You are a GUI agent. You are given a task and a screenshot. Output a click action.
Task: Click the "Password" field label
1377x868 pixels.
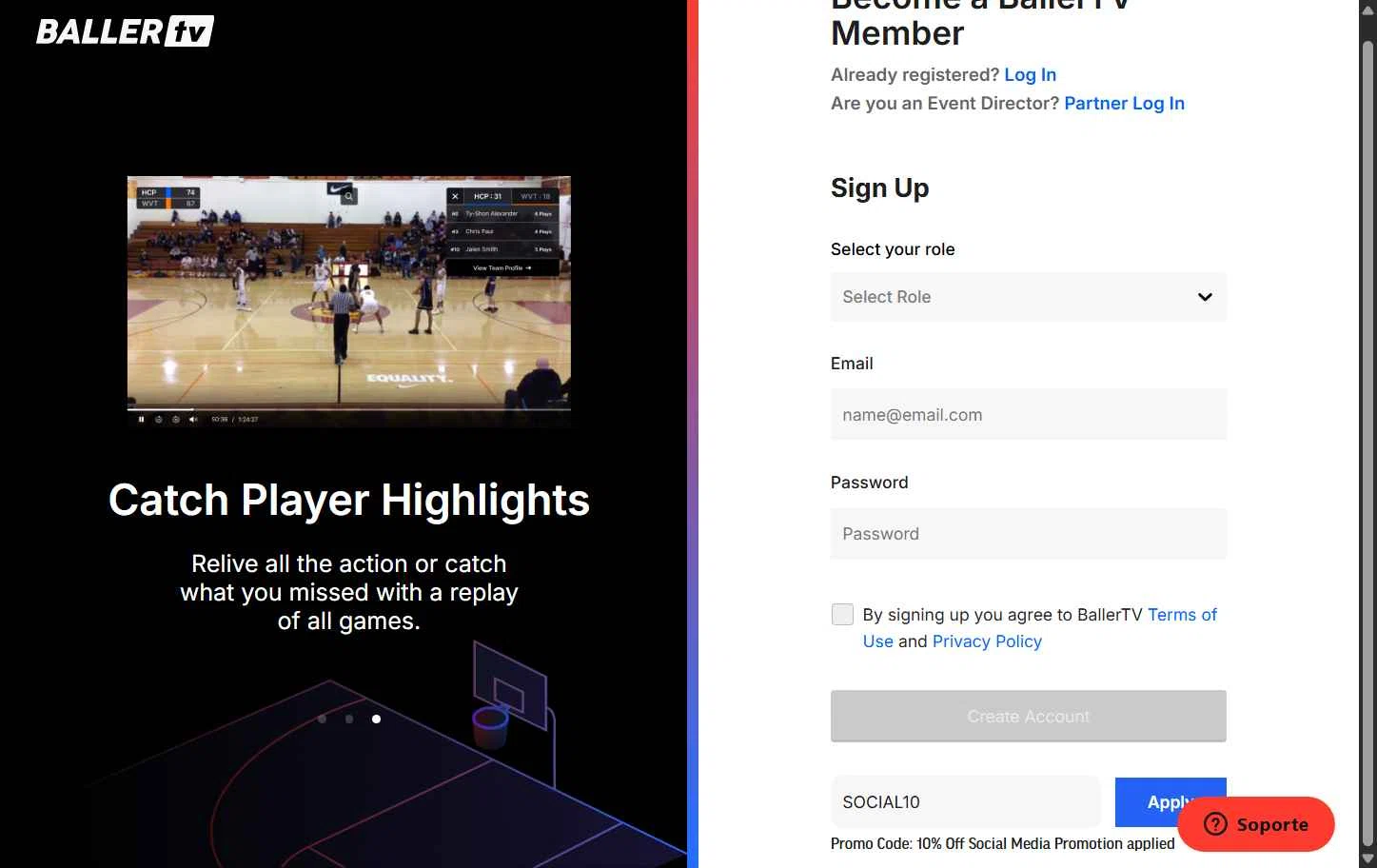tap(869, 483)
